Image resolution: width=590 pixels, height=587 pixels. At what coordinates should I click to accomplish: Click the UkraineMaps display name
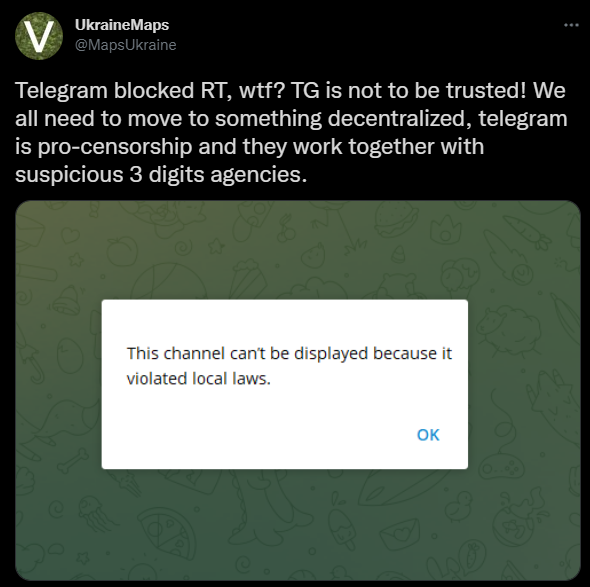point(122,25)
